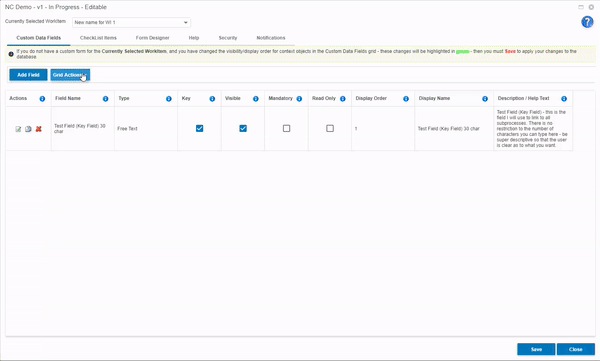The image size is (600, 361).
Task: Click the Close button
Action: click(576, 349)
